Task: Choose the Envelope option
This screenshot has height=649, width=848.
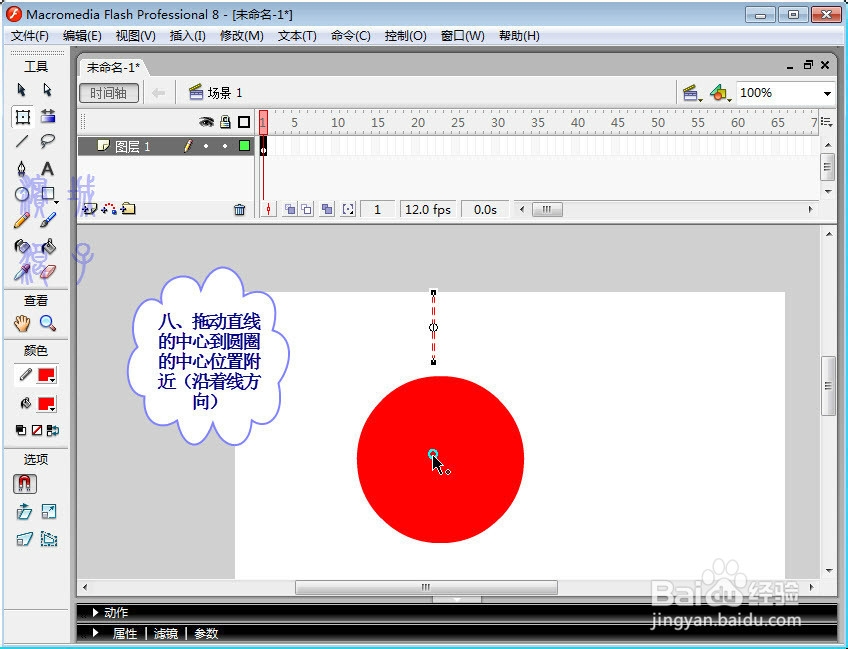Action: (x=49, y=539)
